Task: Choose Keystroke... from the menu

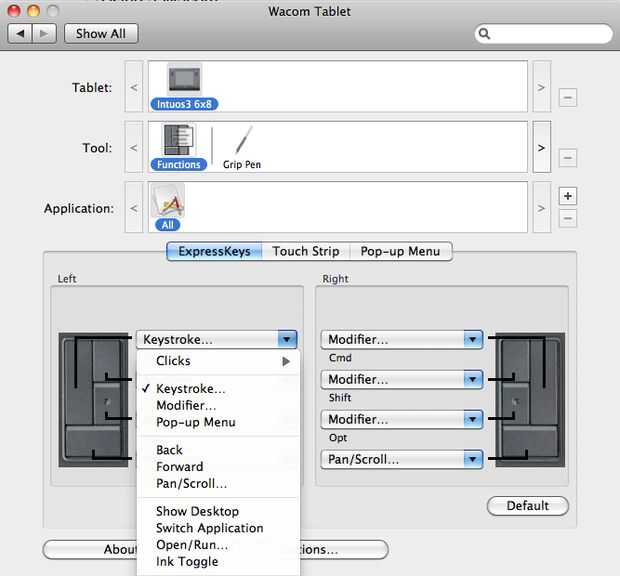Action: tap(218, 389)
